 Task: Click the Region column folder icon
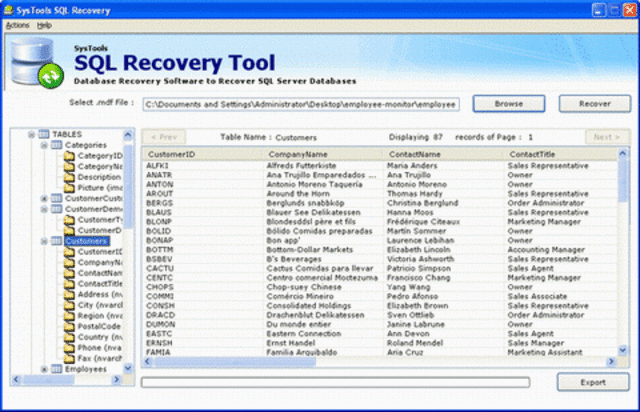click(x=69, y=316)
